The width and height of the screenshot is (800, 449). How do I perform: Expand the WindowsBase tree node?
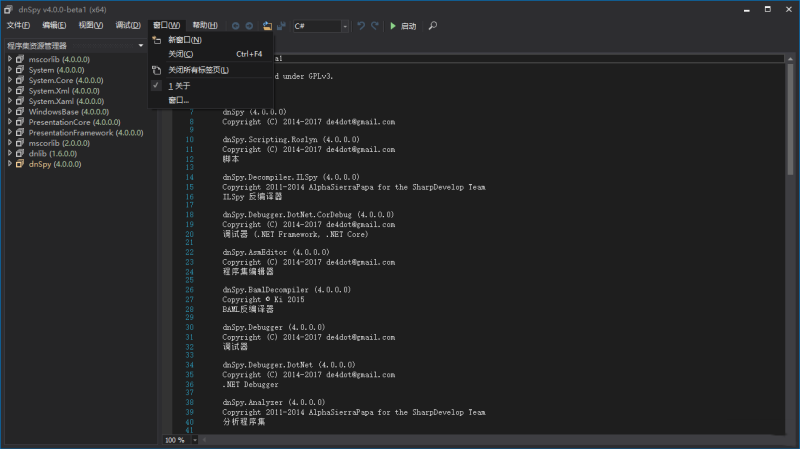tap(10, 111)
